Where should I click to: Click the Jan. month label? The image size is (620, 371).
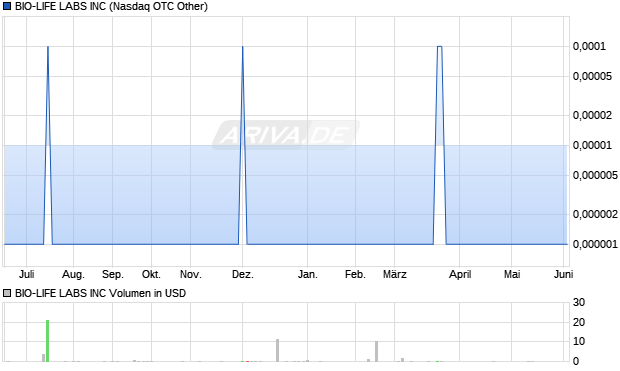tap(308, 274)
